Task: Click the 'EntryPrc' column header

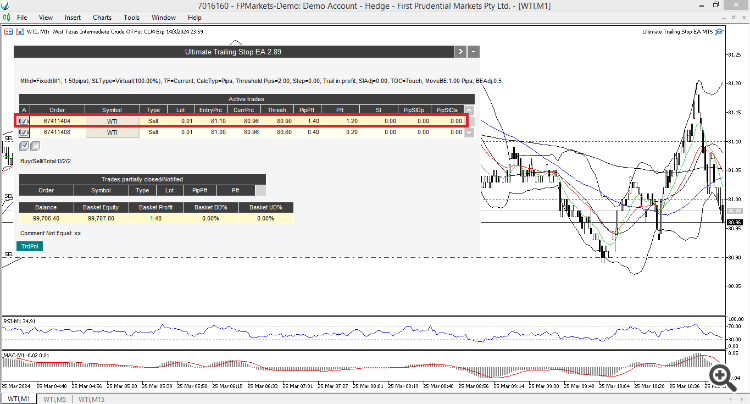Action: tap(210, 110)
